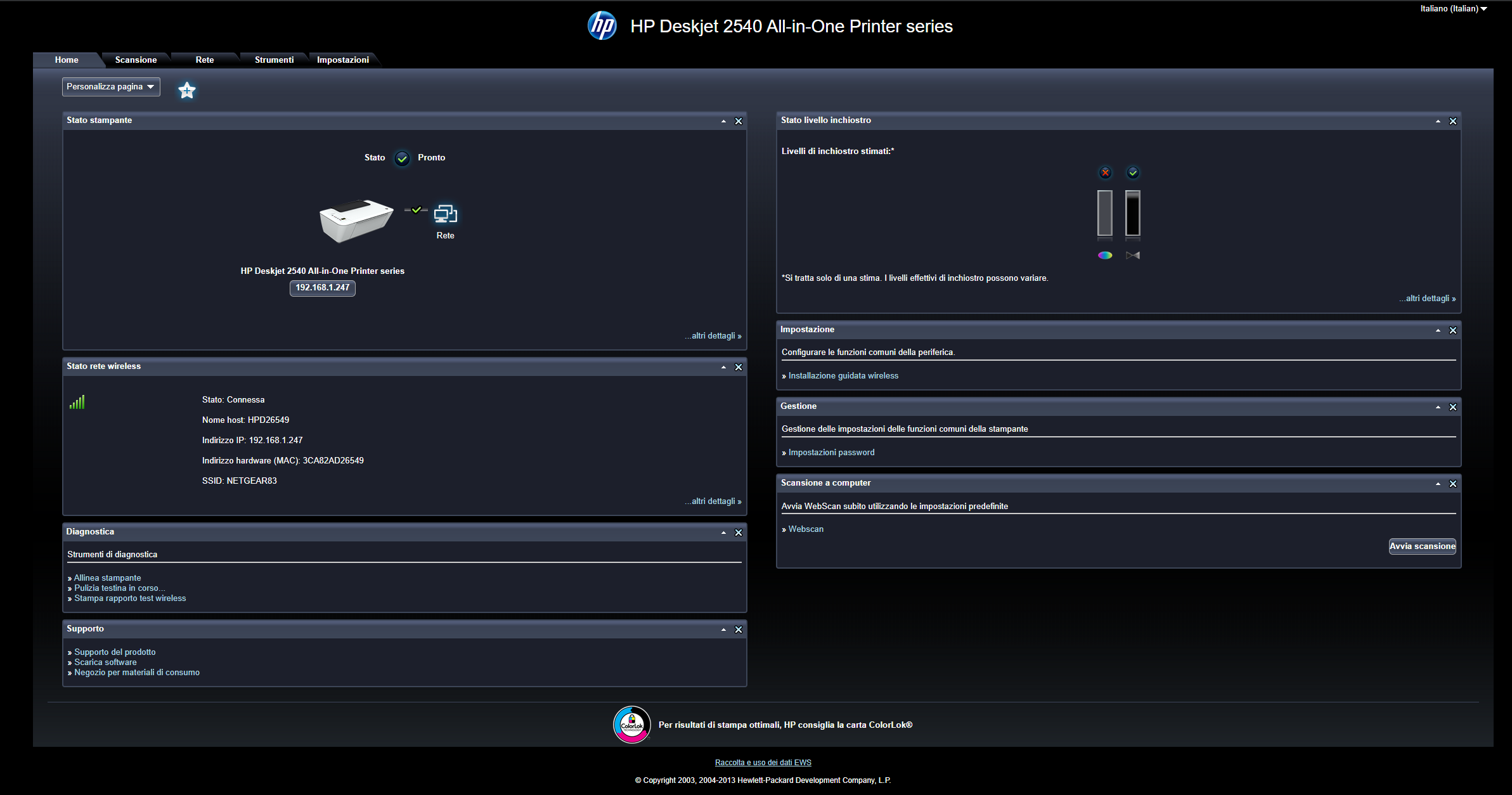Click the Rete network computers icon
The width and height of the screenshot is (1512, 795).
pos(445,214)
